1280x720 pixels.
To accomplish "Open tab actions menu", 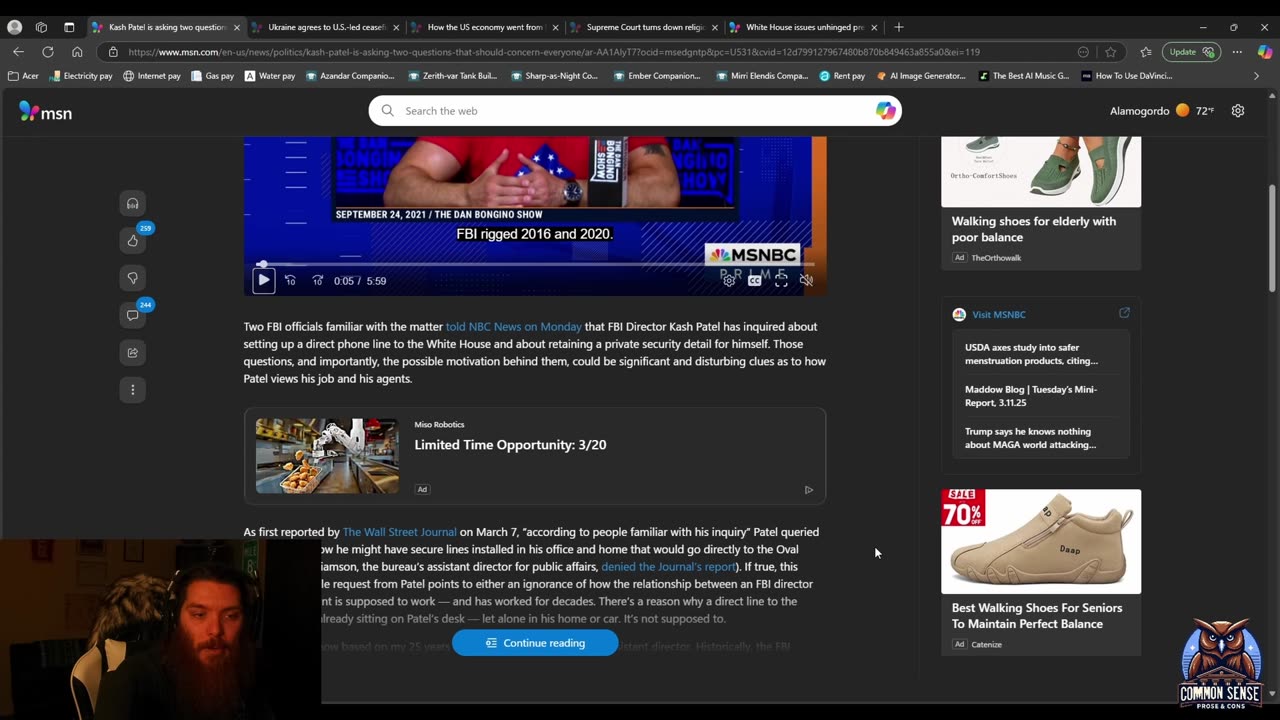I will tap(69, 27).
